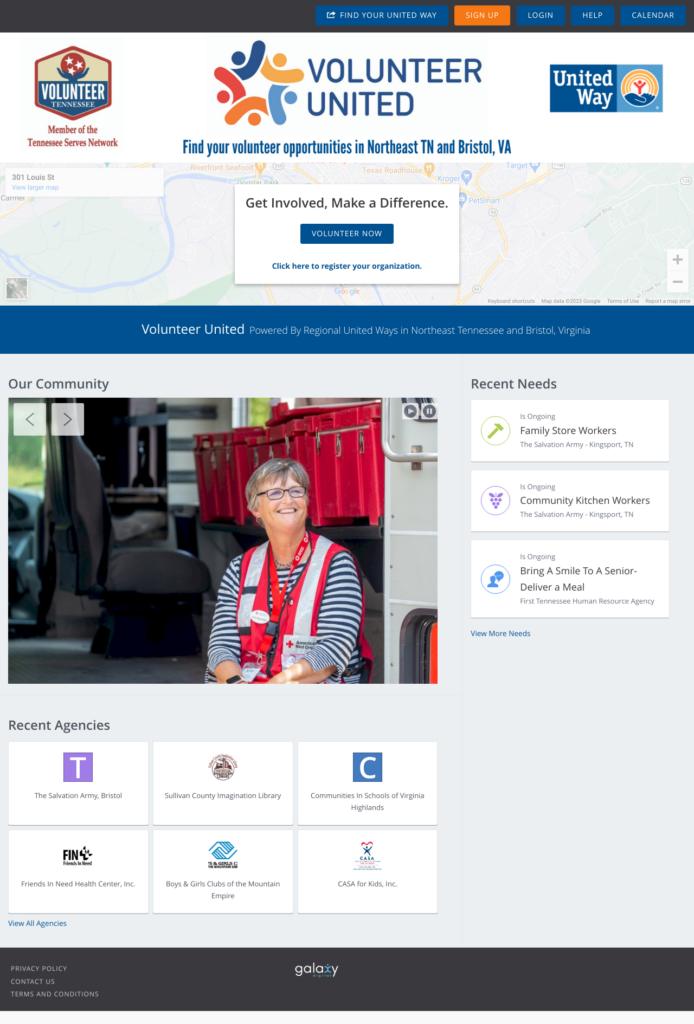
Task: Open the United Way logo link
Action: pyautogui.click(x=606, y=88)
